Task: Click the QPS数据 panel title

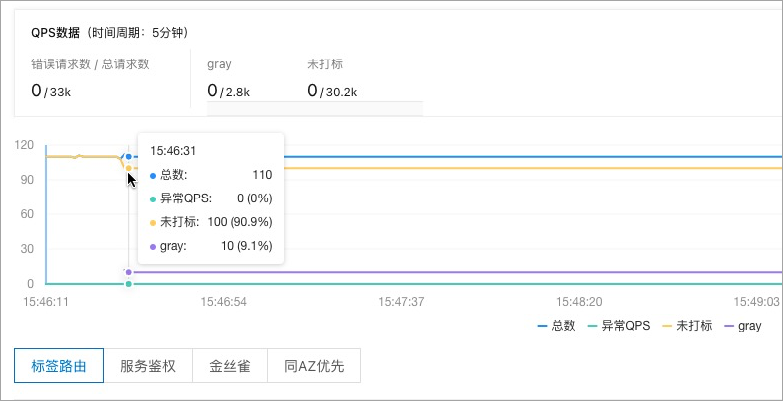Action: pyautogui.click(x=109, y=33)
